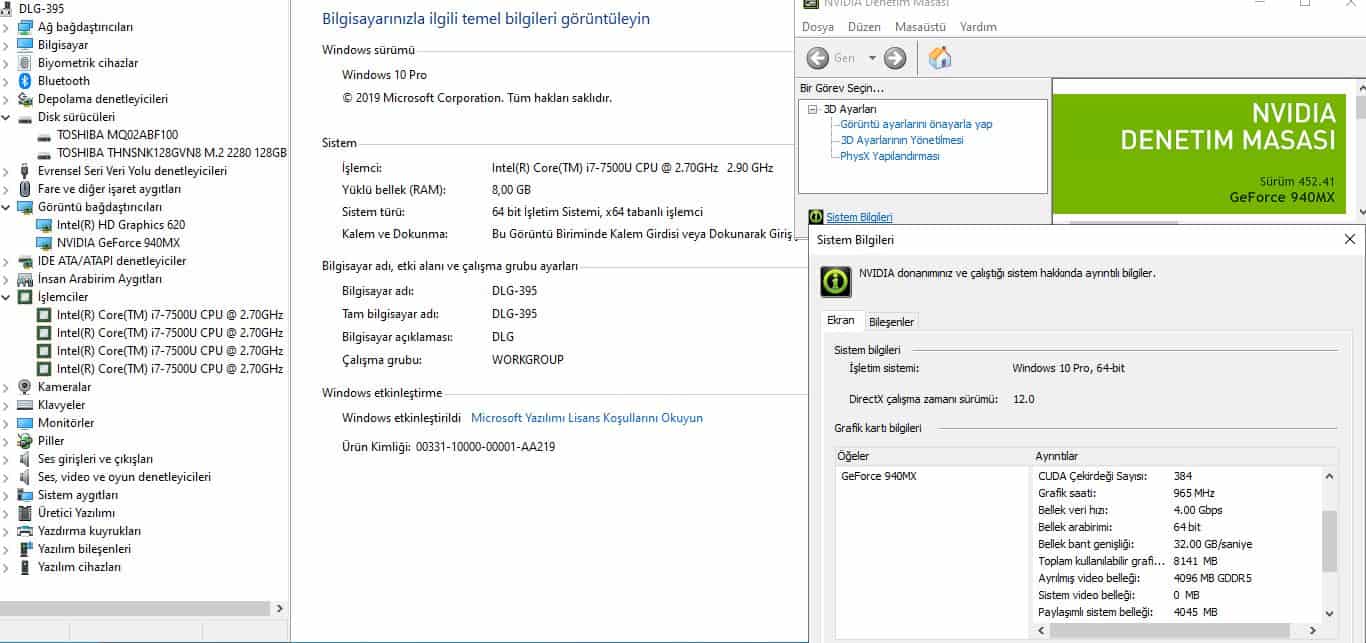Image resolution: width=1366 pixels, height=643 pixels.
Task: Switch to the Bileşenler tab
Action: pyautogui.click(x=891, y=321)
